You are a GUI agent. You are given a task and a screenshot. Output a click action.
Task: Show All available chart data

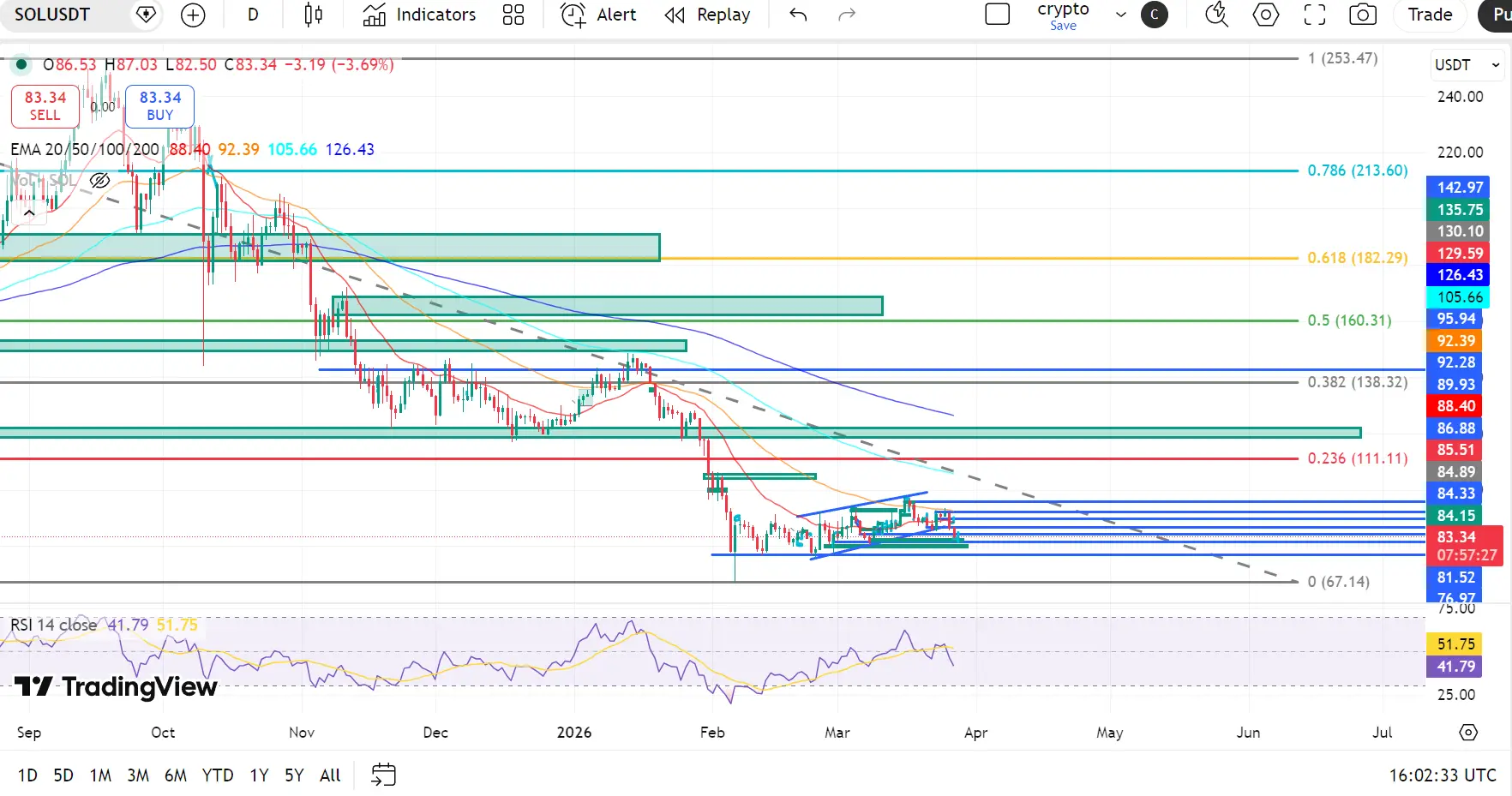pos(330,775)
